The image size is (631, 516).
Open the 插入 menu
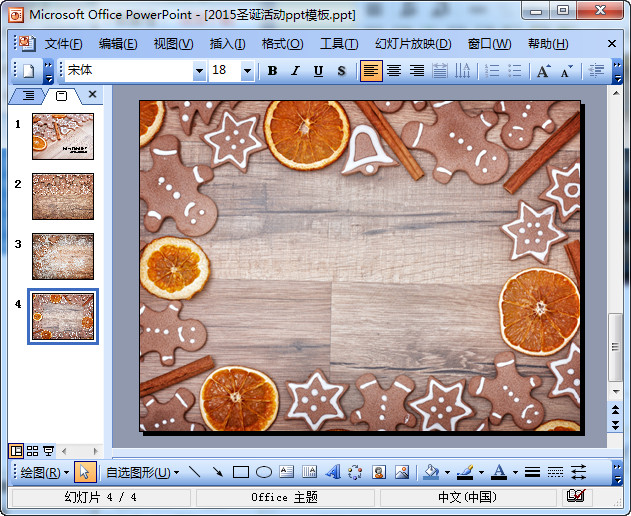point(227,44)
